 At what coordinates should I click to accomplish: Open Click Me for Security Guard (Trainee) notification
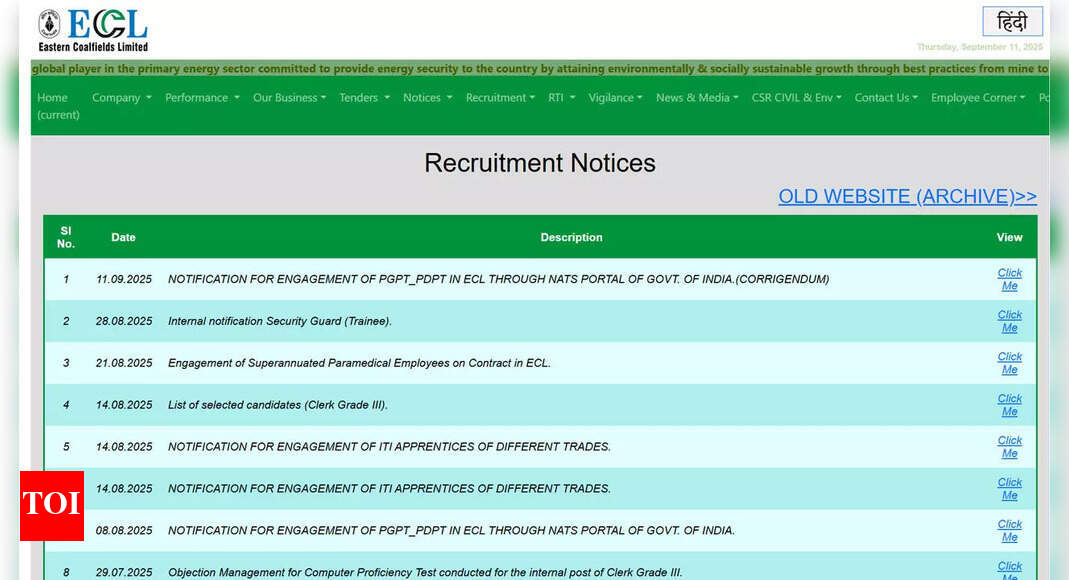[x=1010, y=321]
